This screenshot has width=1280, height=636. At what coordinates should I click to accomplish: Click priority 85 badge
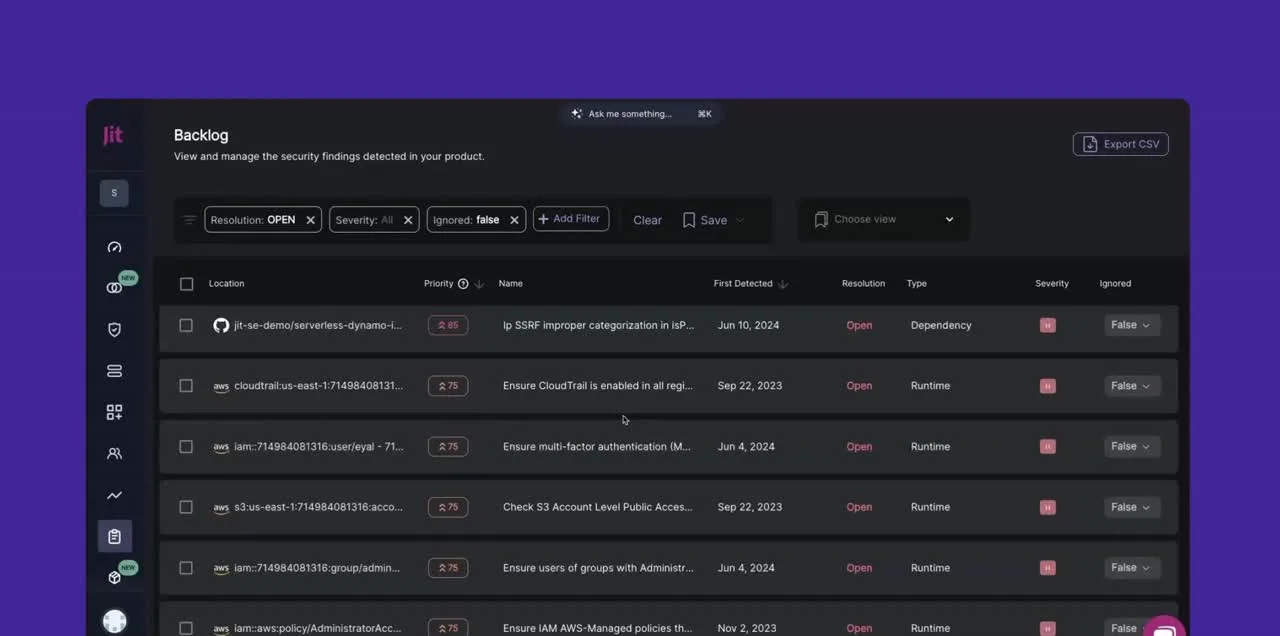448,325
